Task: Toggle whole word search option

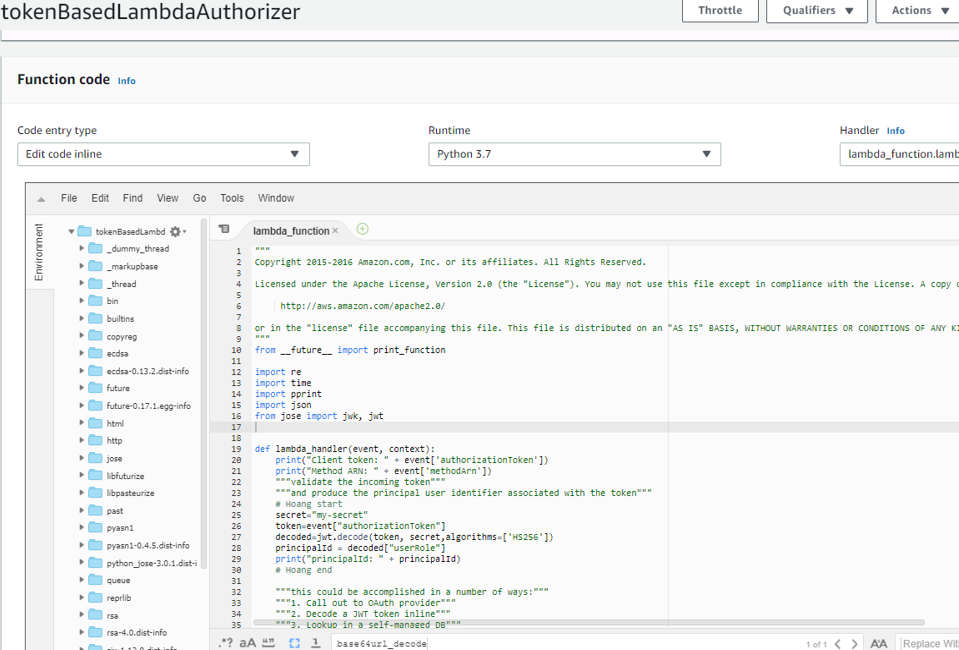Action: (x=268, y=643)
